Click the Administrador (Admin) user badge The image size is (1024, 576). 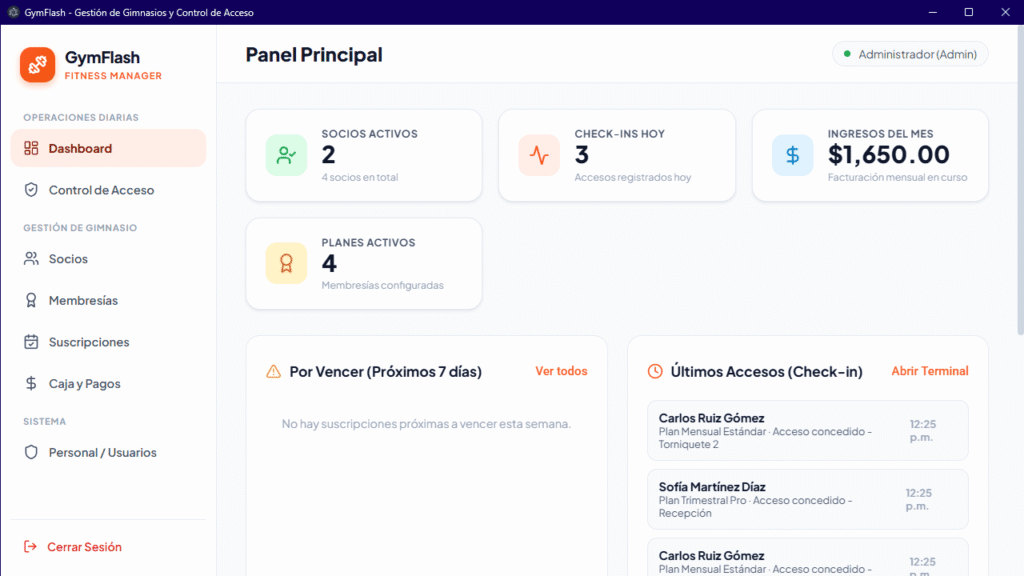point(910,54)
